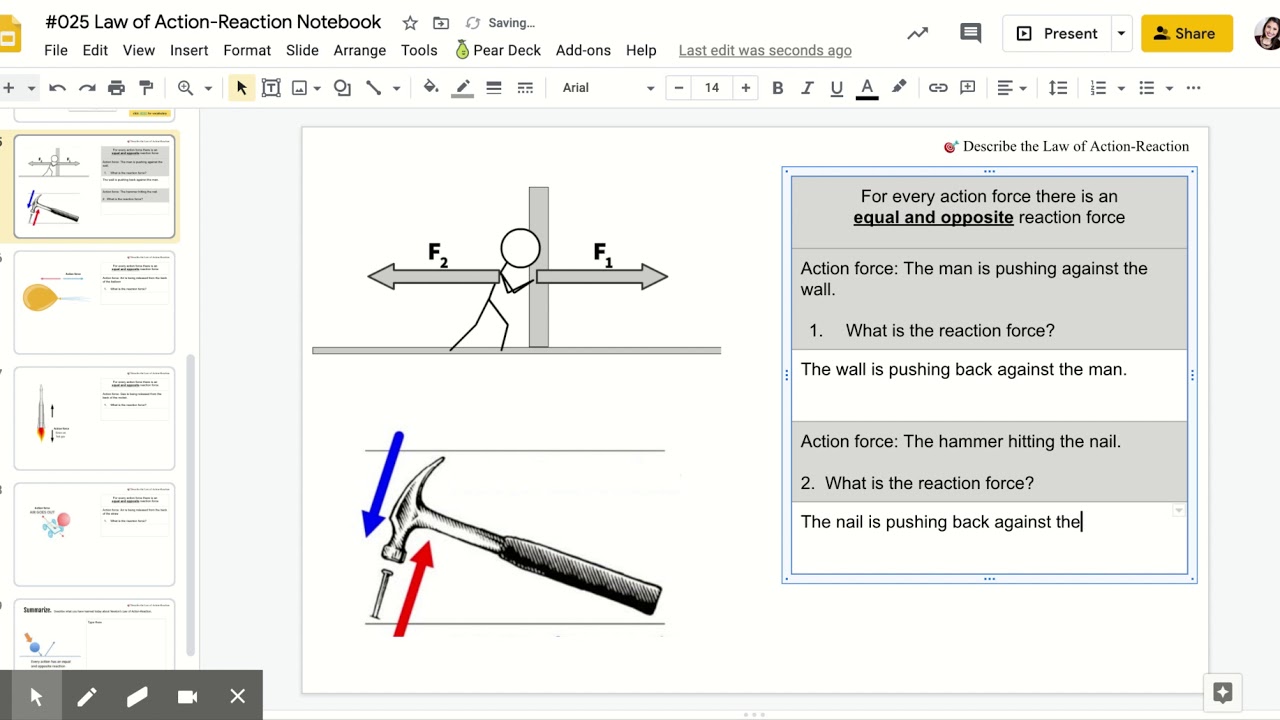Toggle Underline formatting
Image resolution: width=1280 pixels, height=720 pixels.
point(837,88)
